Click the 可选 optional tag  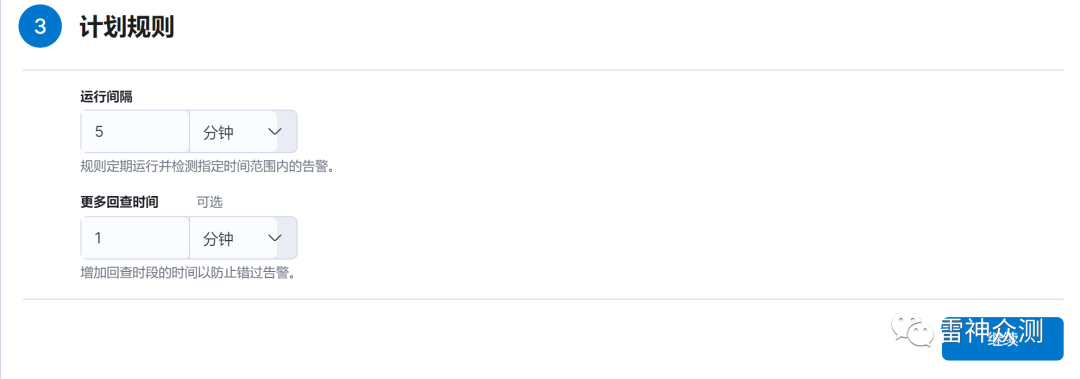coord(209,202)
